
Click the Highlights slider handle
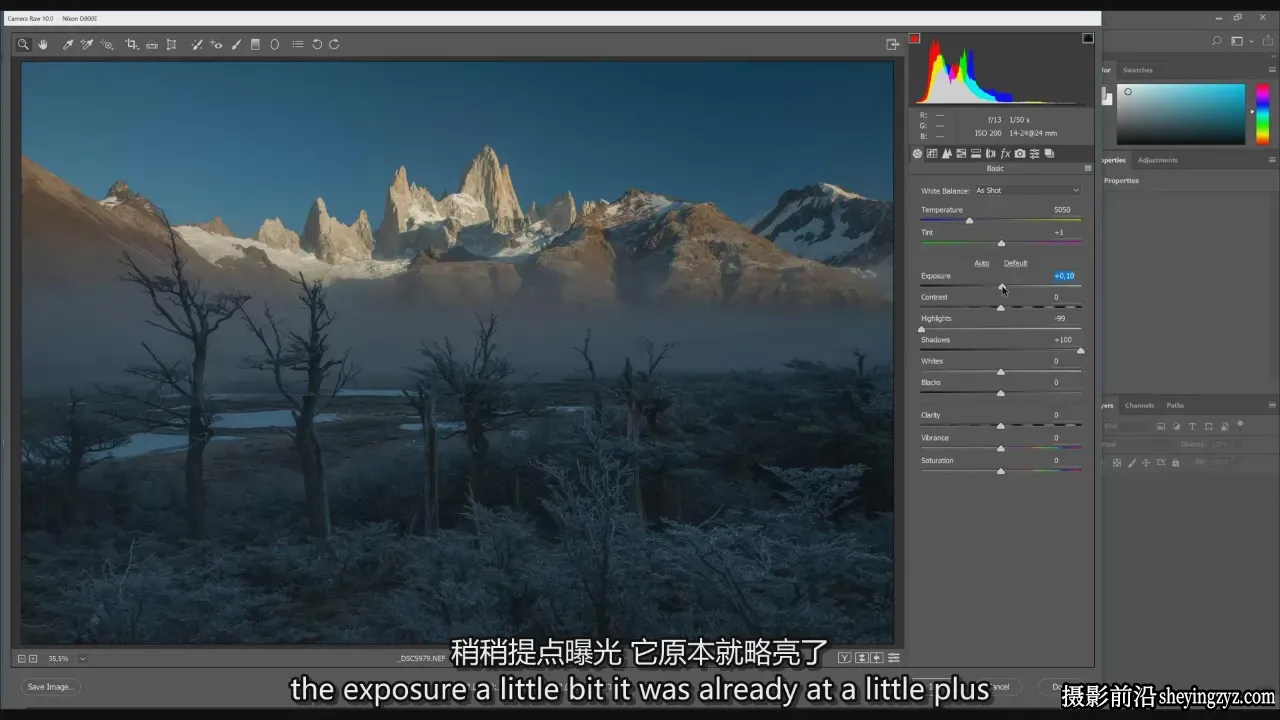click(922, 329)
